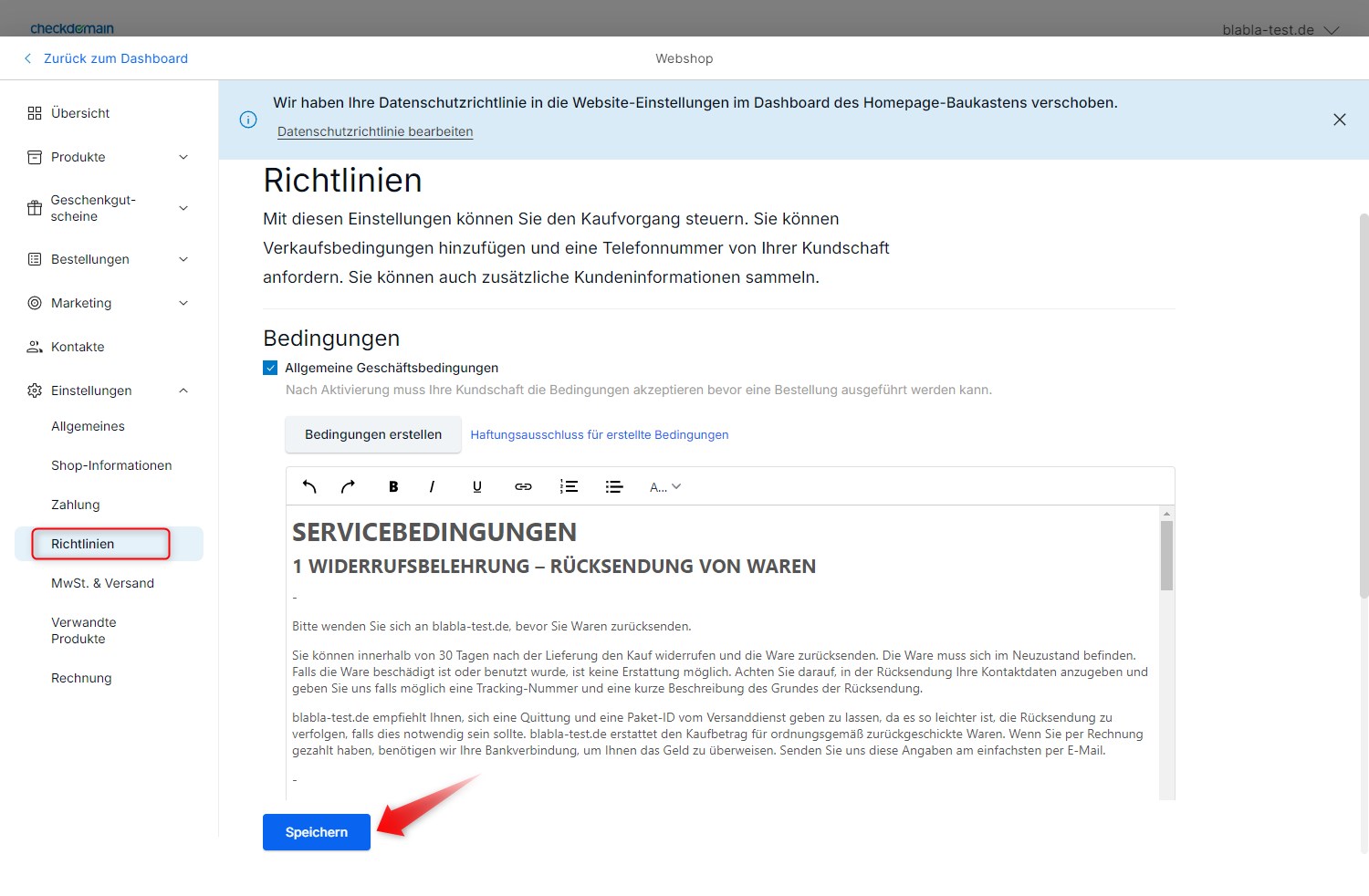This screenshot has width=1369, height=896.
Task: Switch to the MwSt. & Versand section
Action: (102, 582)
